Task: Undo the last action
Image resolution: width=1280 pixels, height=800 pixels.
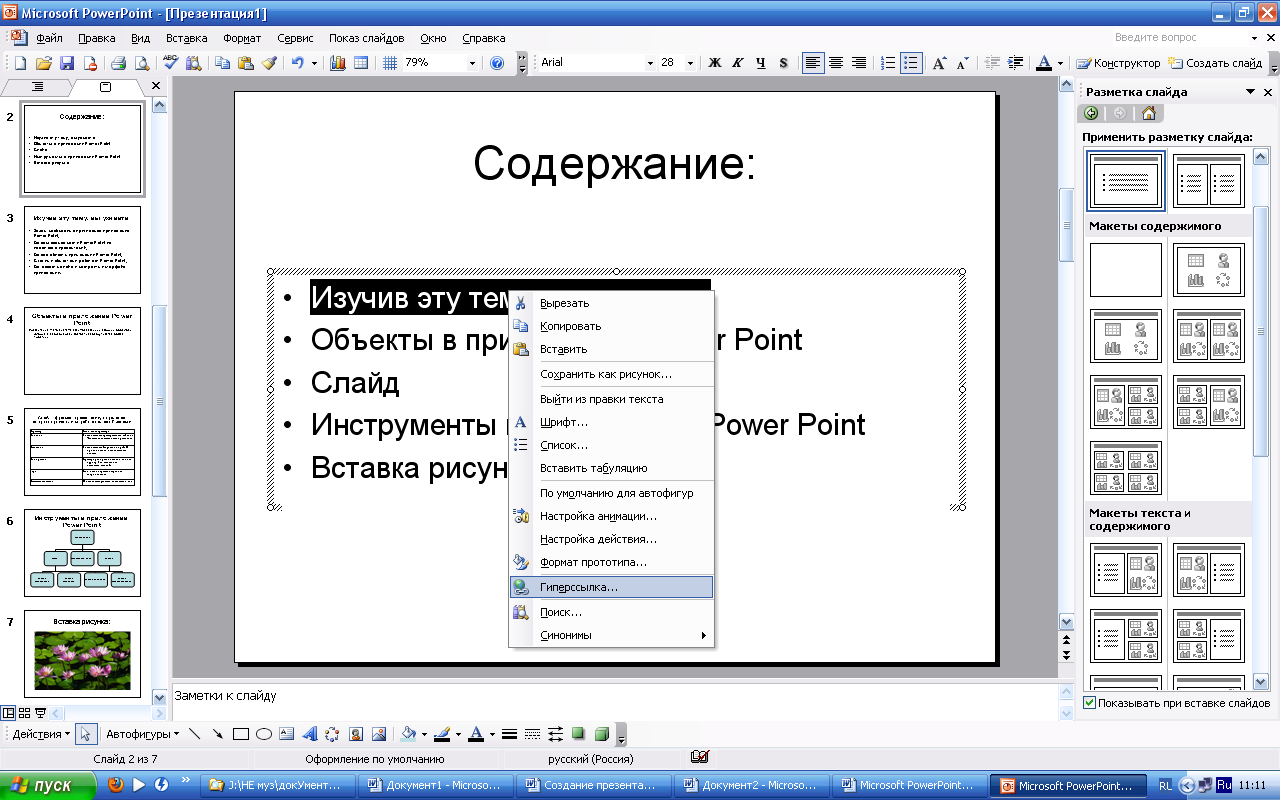Action: click(x=297, y=63)
